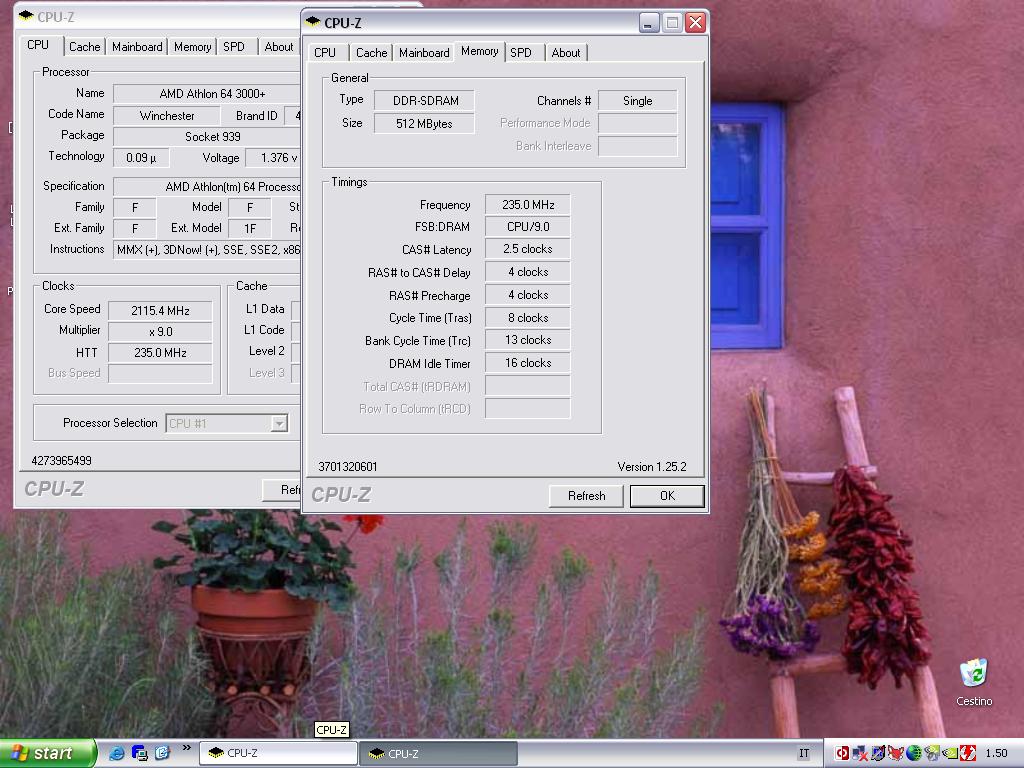Click the FSB:DRAM value CPU/9.0
Screen dimensions: 1024x768
click(528, 227)
